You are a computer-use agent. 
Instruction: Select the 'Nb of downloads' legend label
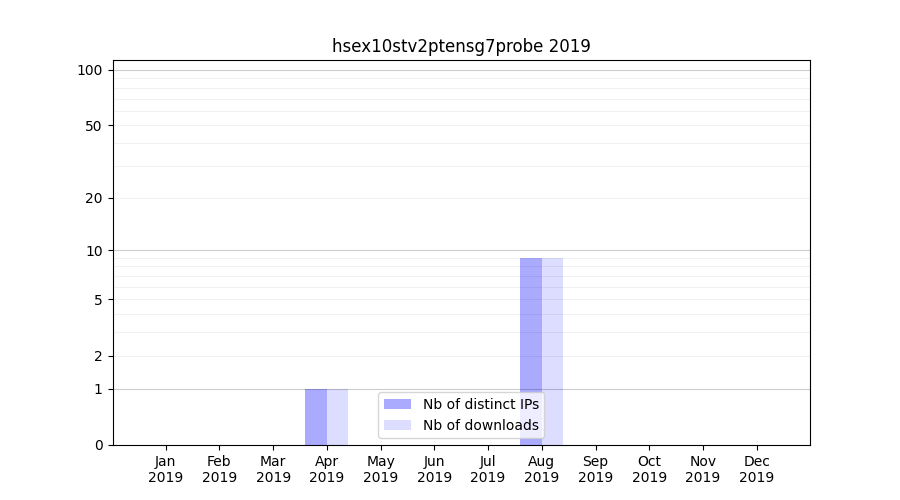480,425
